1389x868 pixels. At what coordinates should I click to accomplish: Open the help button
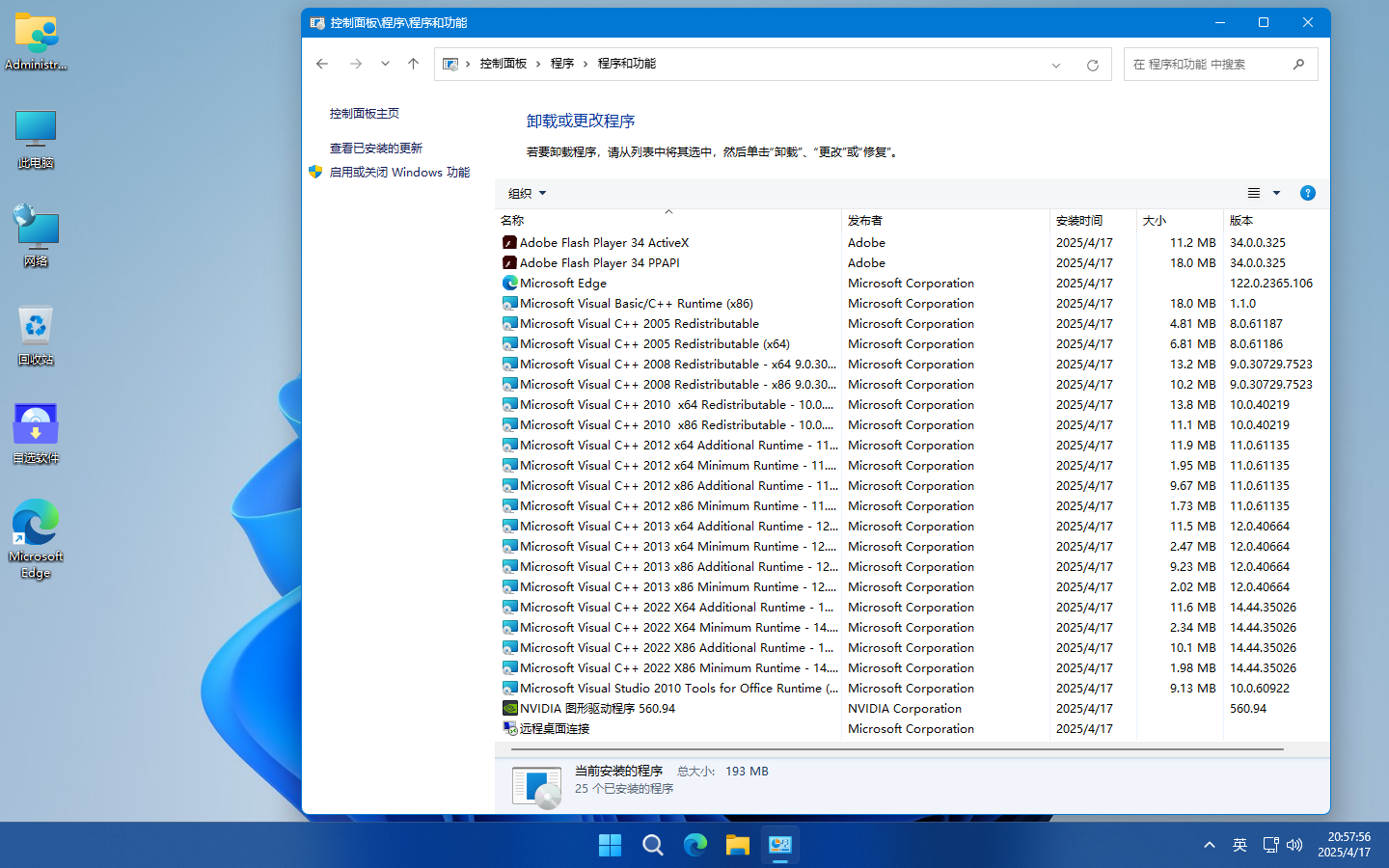[x=1308, y=193]
